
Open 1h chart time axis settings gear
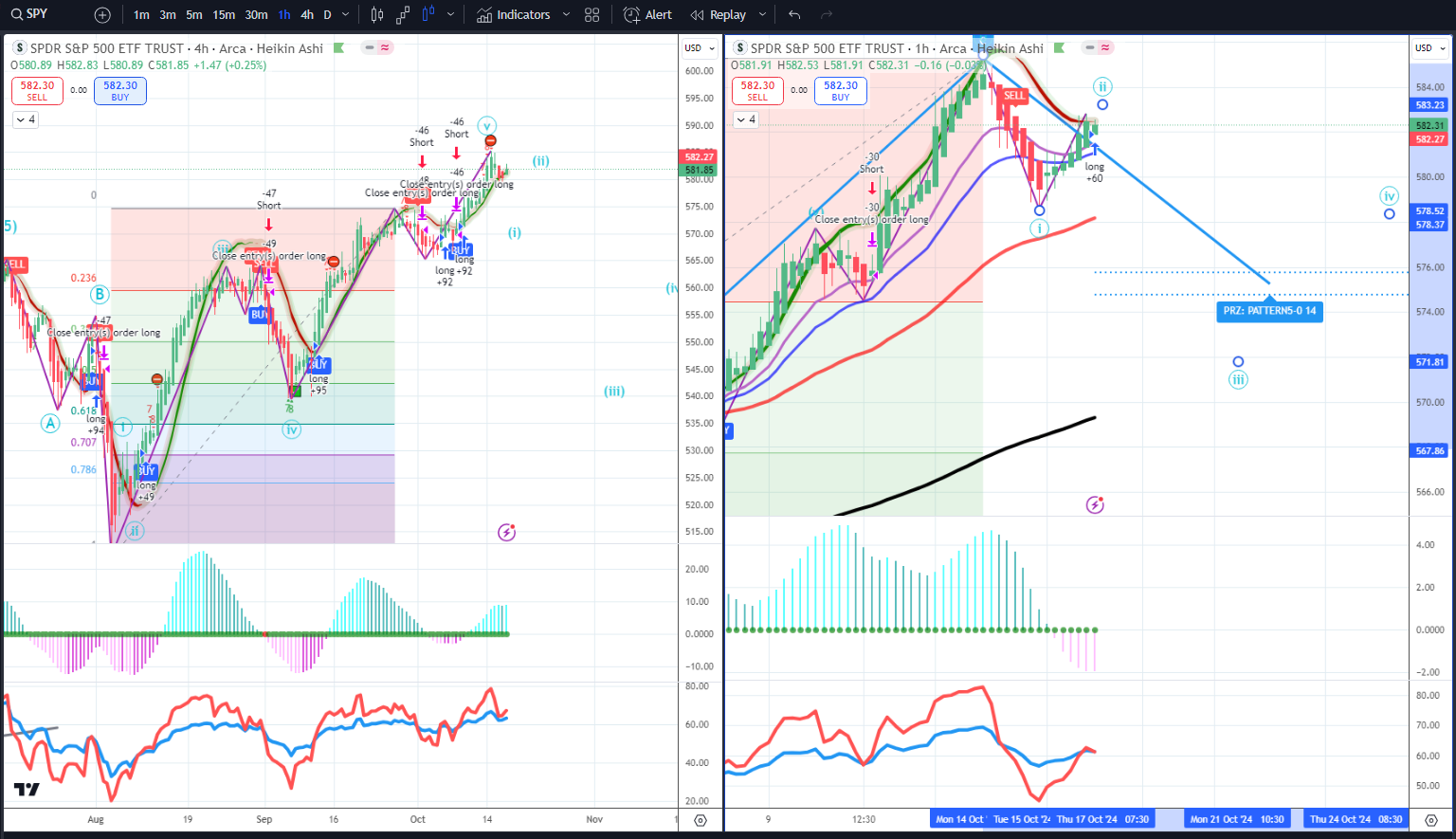click(x=1431, y=820)
